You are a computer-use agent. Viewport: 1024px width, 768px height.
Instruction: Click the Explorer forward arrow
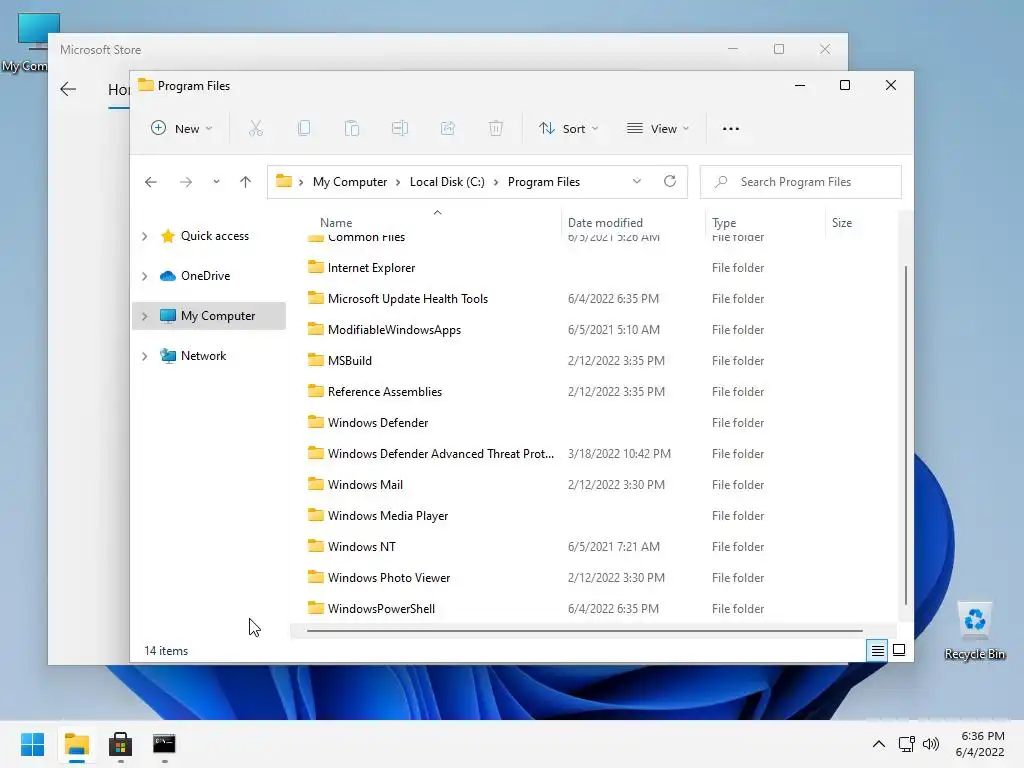click(x=186, y=182)
